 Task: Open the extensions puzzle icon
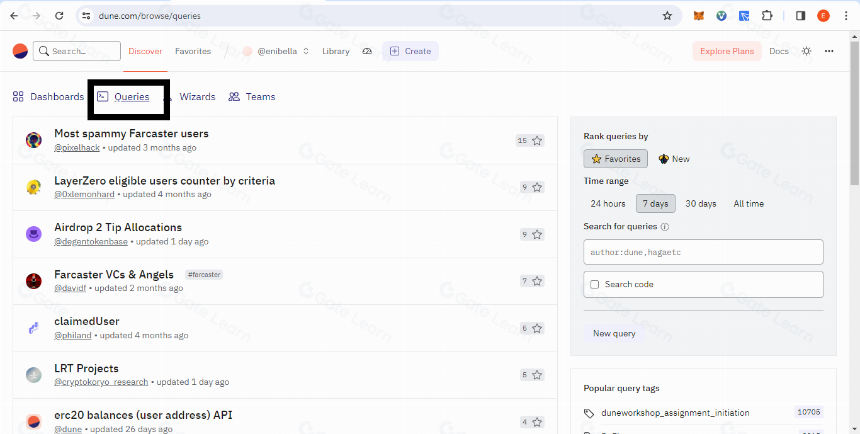pos(767,16)
